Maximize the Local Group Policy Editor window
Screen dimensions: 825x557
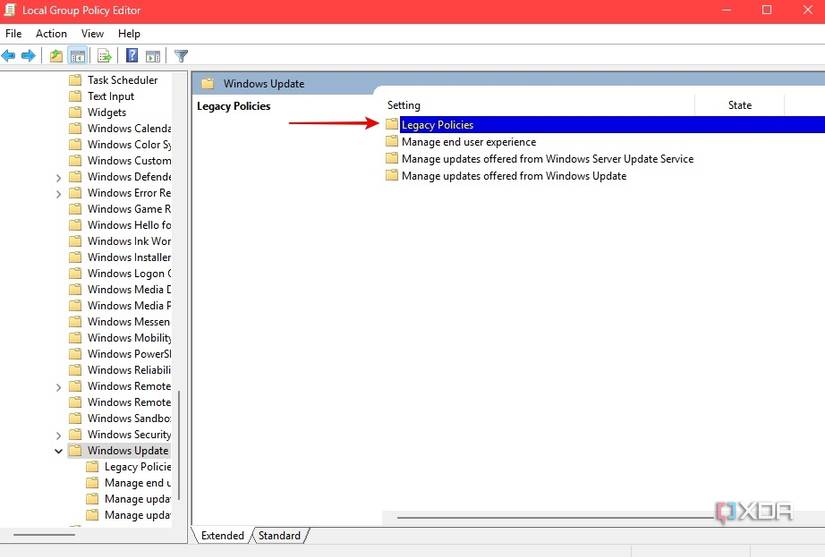(x=767, y=10)
